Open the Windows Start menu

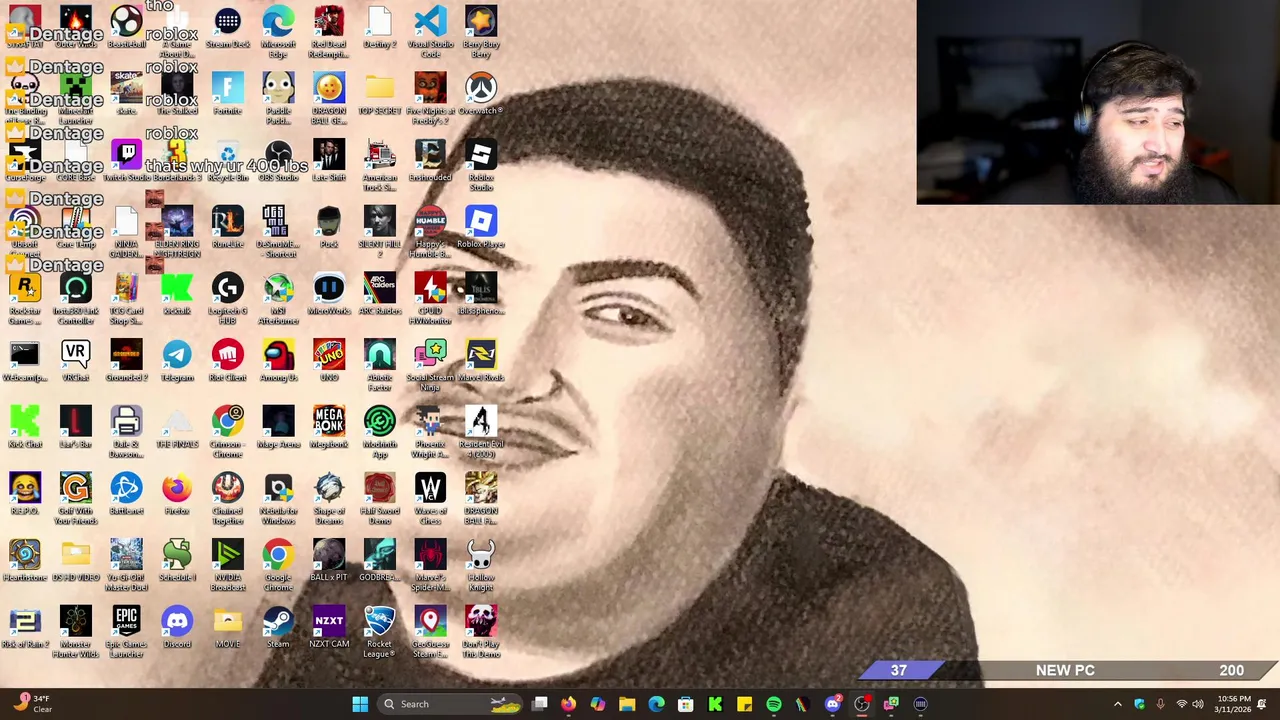(360, 704)
